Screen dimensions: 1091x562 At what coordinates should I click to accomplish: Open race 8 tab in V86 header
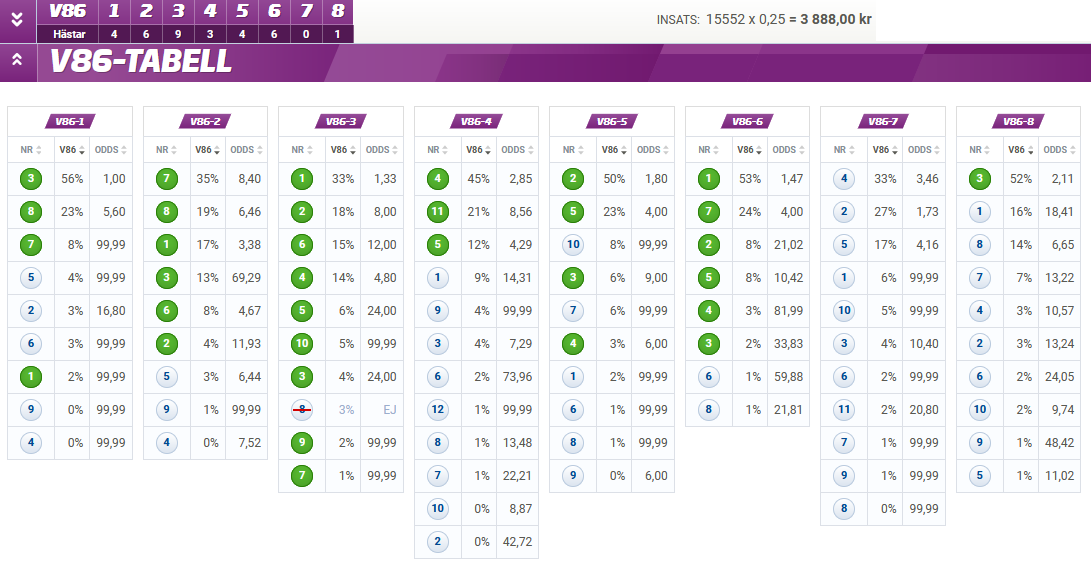point(337,11)
